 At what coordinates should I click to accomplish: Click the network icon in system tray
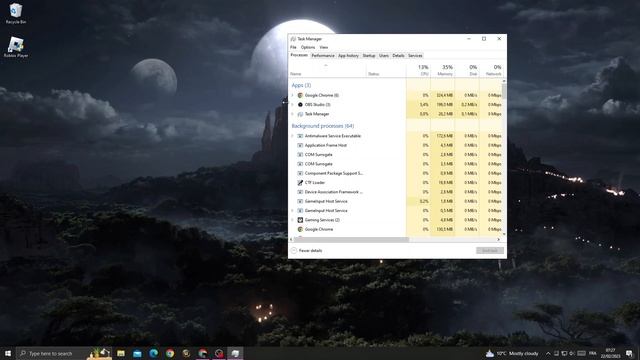click(564, 353)
